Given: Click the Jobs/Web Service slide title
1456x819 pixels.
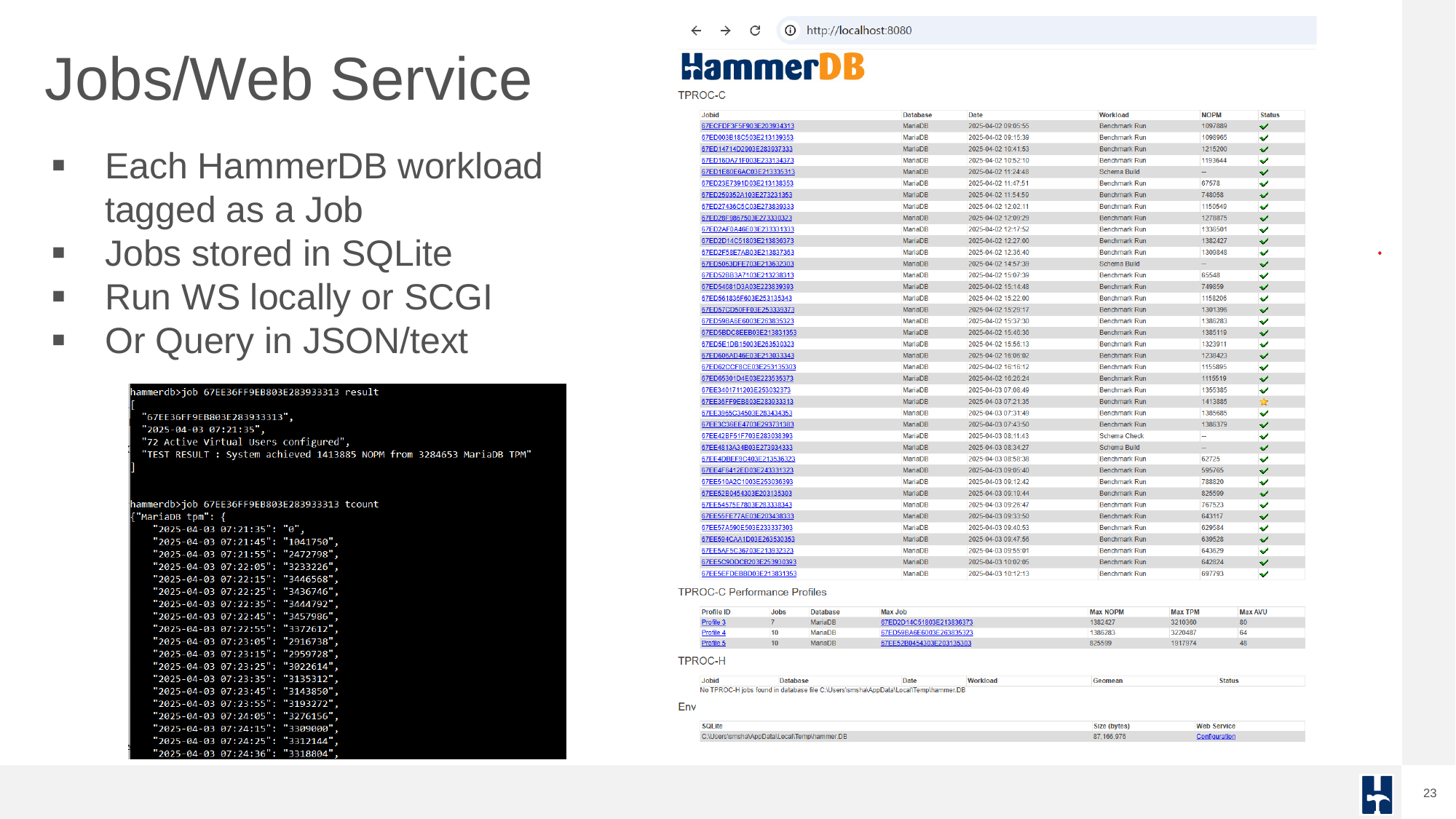Looking at the screenshot, I should coord(288,79).
